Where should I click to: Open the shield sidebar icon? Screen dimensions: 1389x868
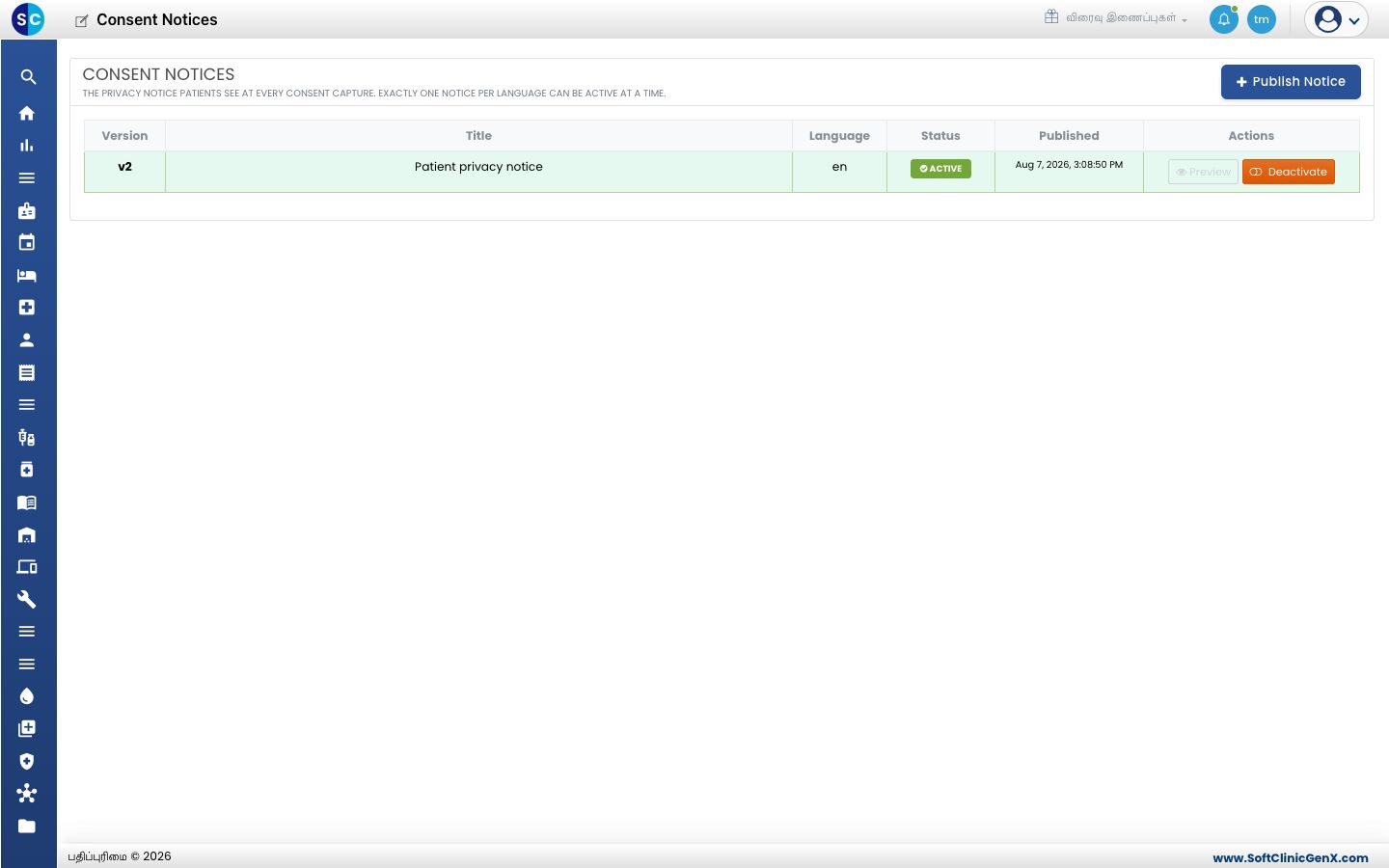point(27,762)
